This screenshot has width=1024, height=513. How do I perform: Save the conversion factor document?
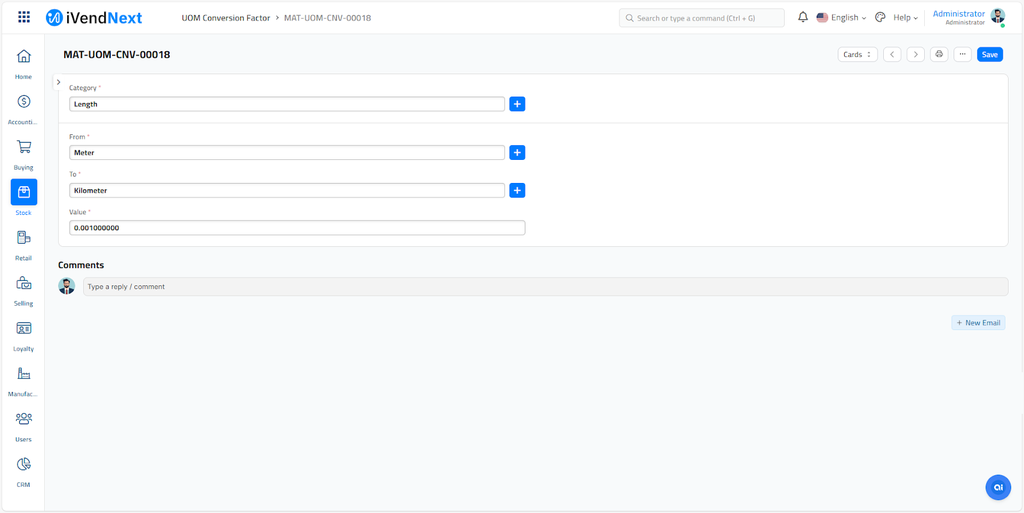pyautogui.click(x=989, y=55)
